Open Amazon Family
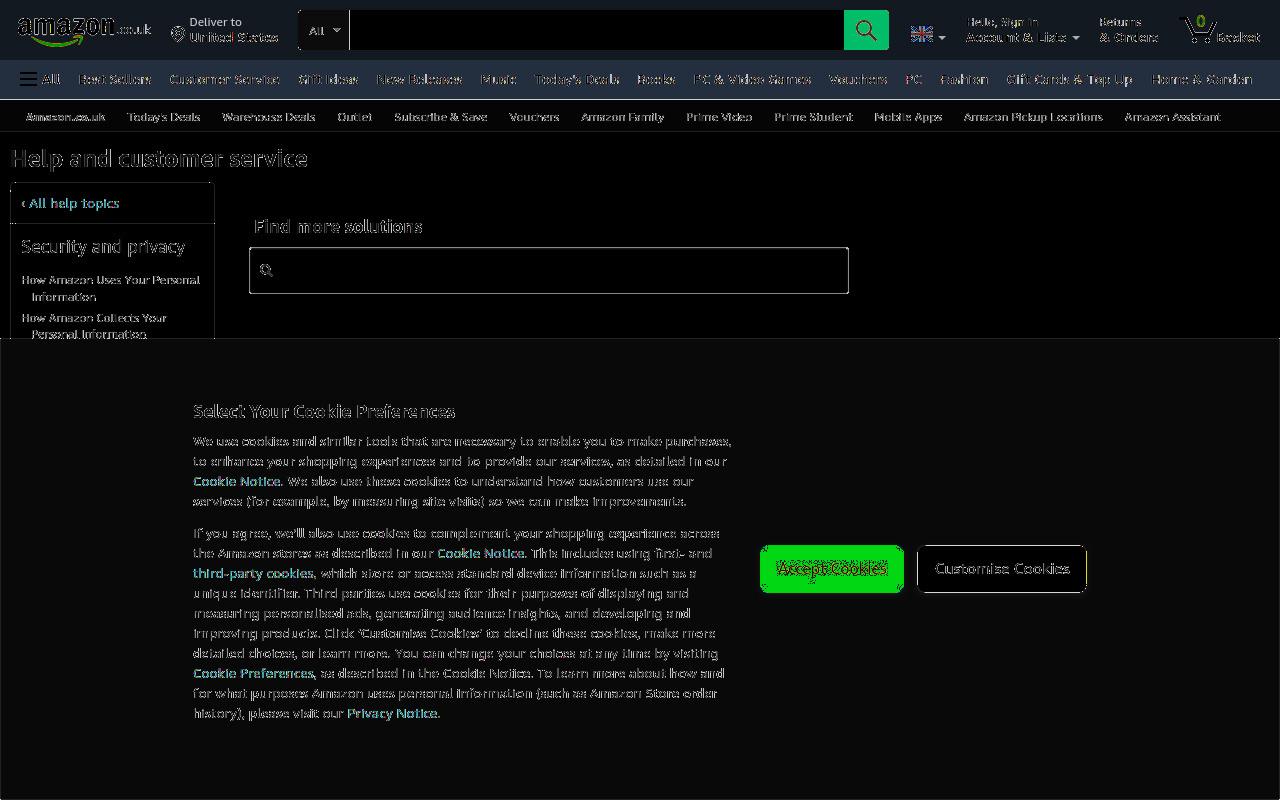 (x=622, y=117)
